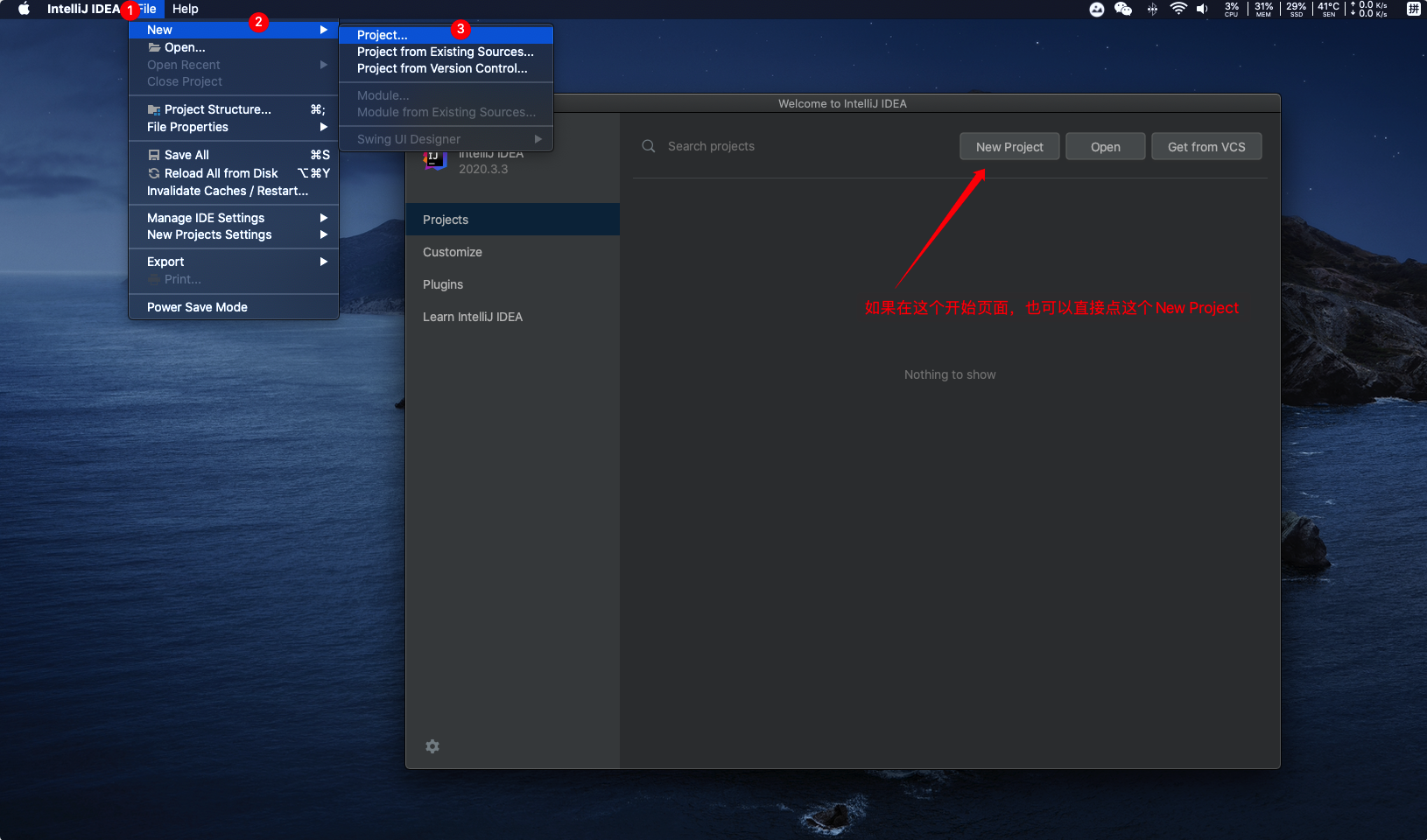Screen dimensions: 1427x840
Task: Choose Project Structure... entry
Action: pyautogui.click(x=234, y=109)
